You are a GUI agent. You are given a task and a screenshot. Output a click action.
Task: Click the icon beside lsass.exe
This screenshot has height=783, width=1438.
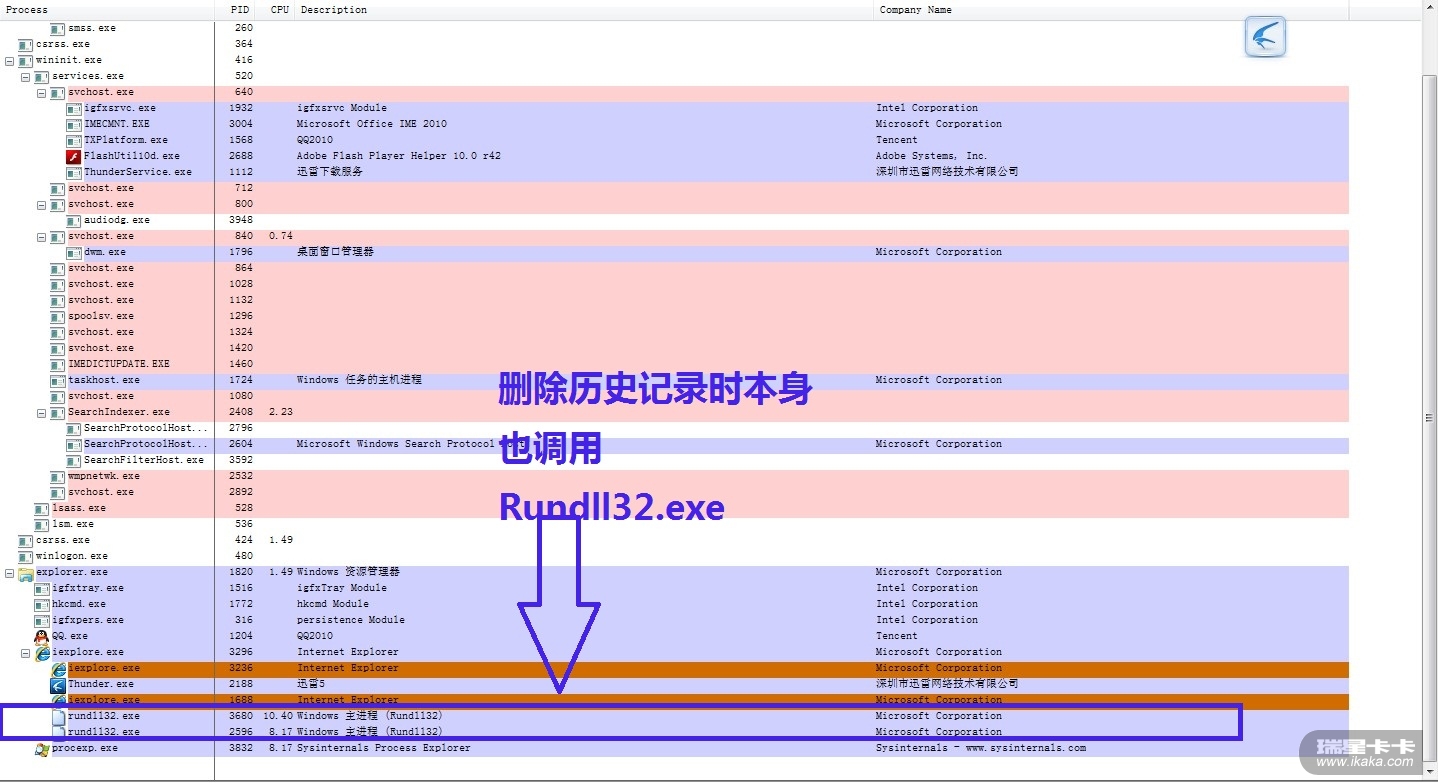pos(41,508)
